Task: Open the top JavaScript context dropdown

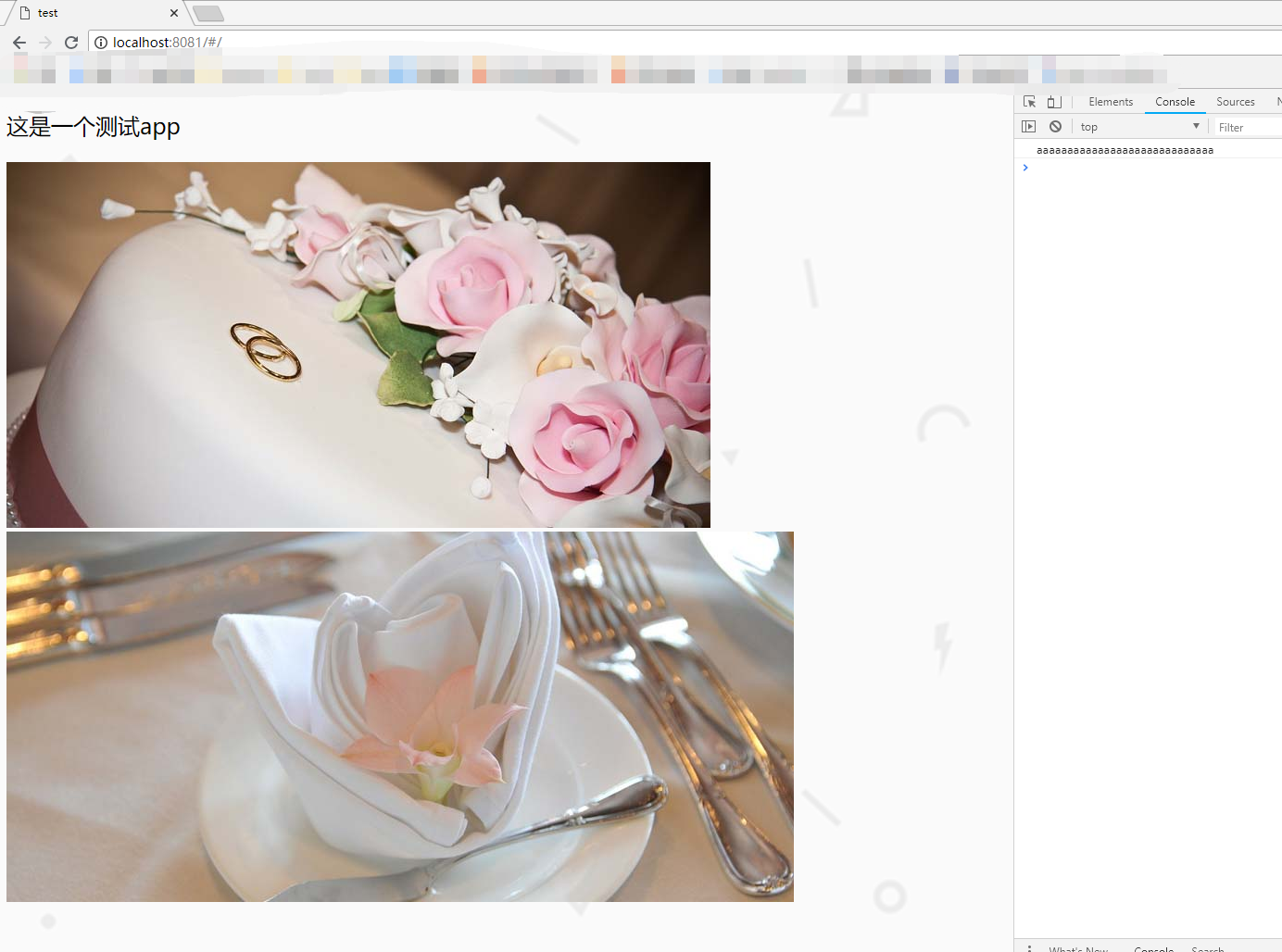Action: pyautogui.click(x=1139, y=127)
